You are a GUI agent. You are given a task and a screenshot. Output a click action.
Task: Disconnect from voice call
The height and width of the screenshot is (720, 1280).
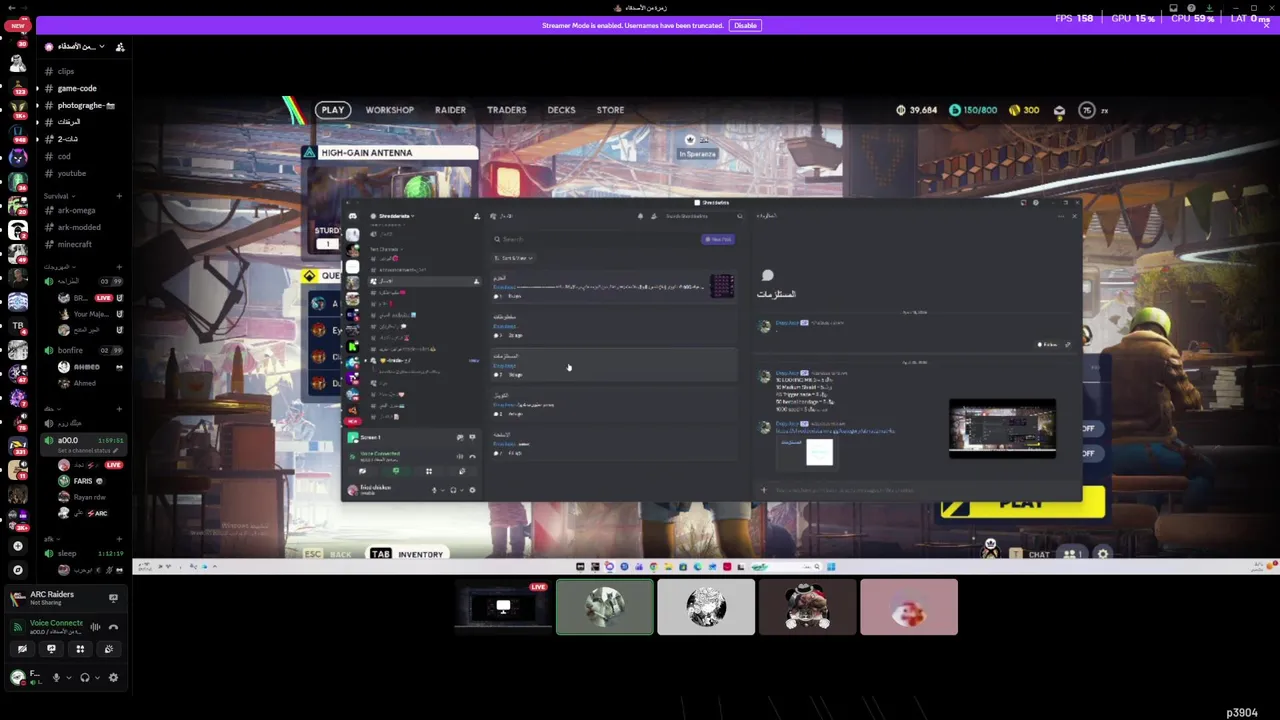coord(113,627)
